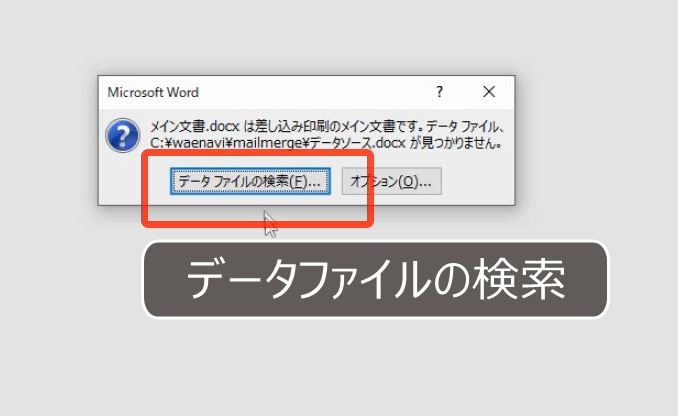The image size is (678, 416).
Task: Click the blue question mark dialog icon
Action: click(123, 135)
